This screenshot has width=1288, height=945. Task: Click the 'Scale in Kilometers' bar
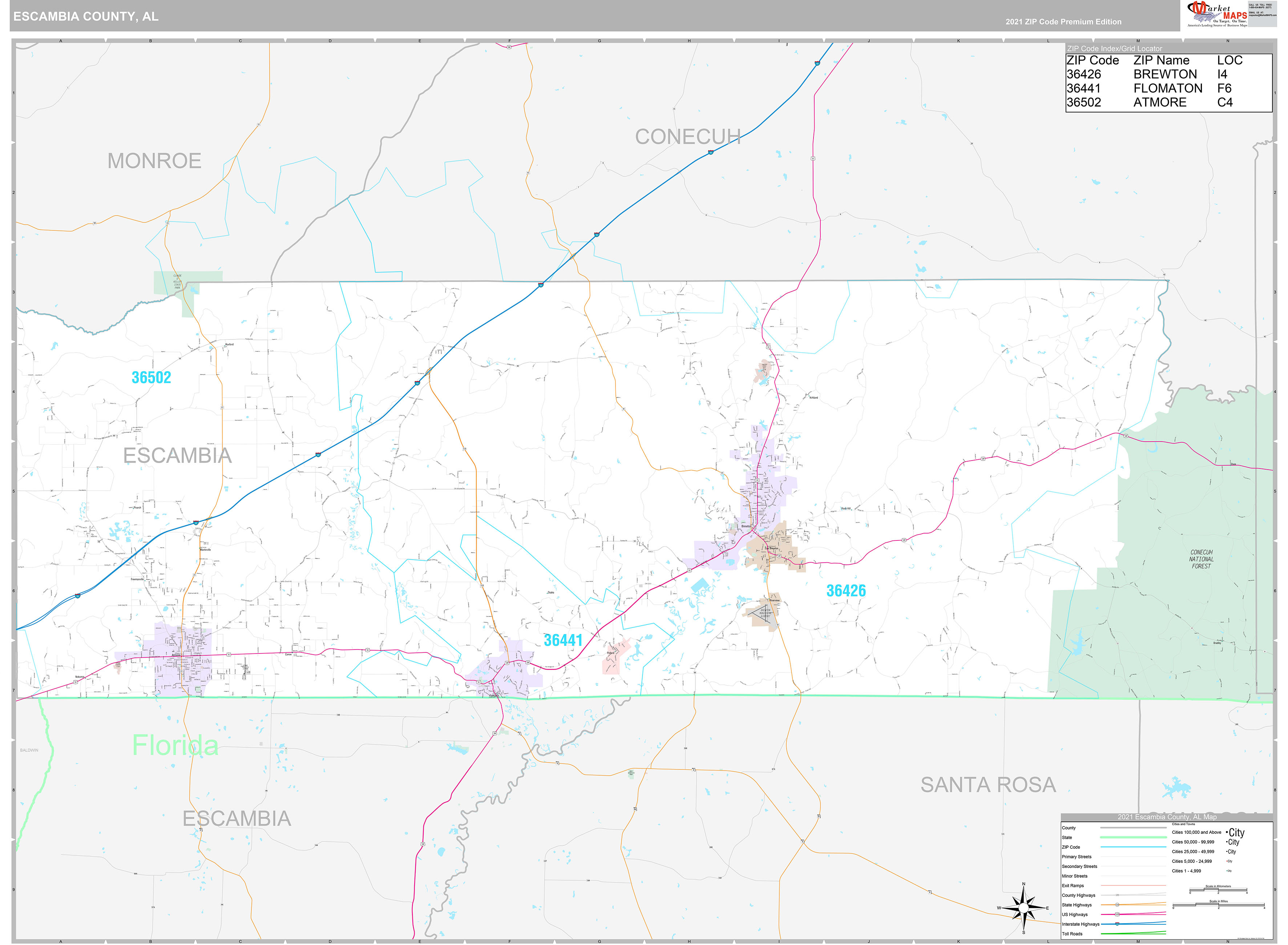coord(1218,890)
